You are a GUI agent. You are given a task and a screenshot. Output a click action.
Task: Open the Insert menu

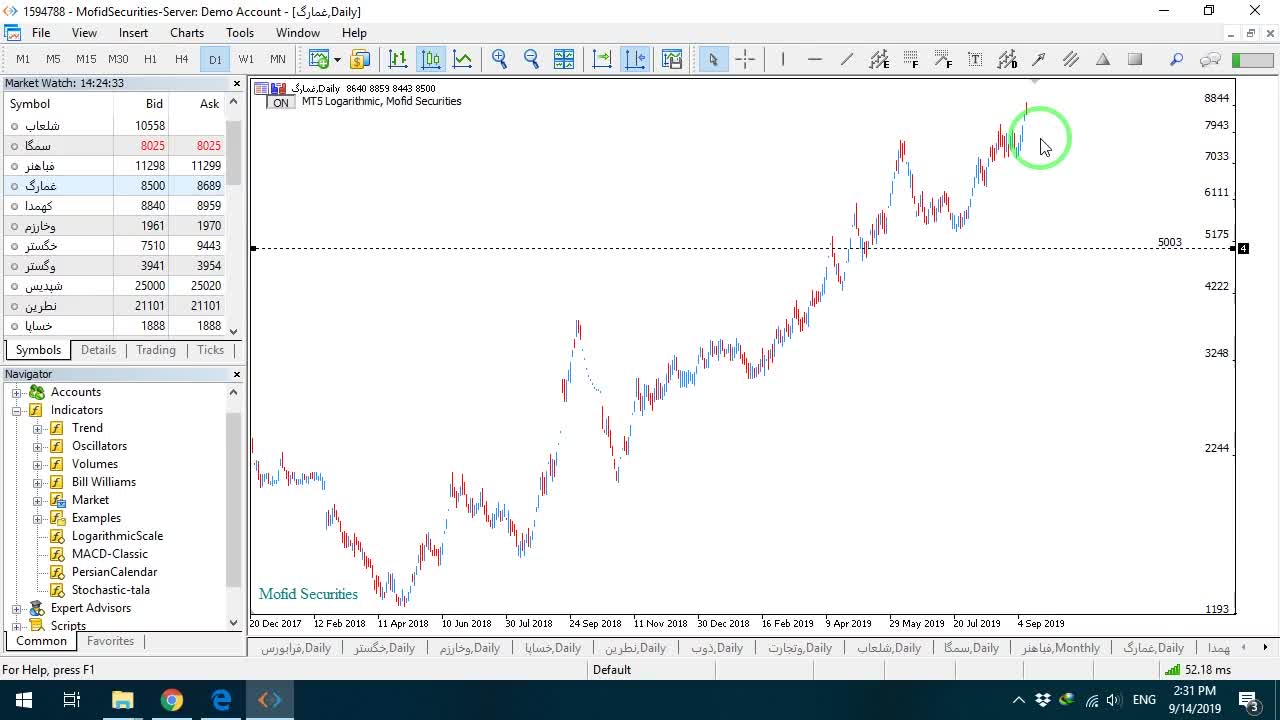133,33
